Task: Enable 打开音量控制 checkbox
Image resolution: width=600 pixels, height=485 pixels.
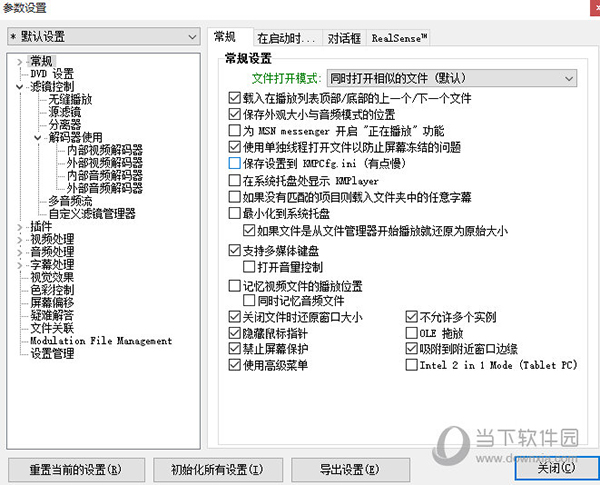Action: click(x=249, y=267)
